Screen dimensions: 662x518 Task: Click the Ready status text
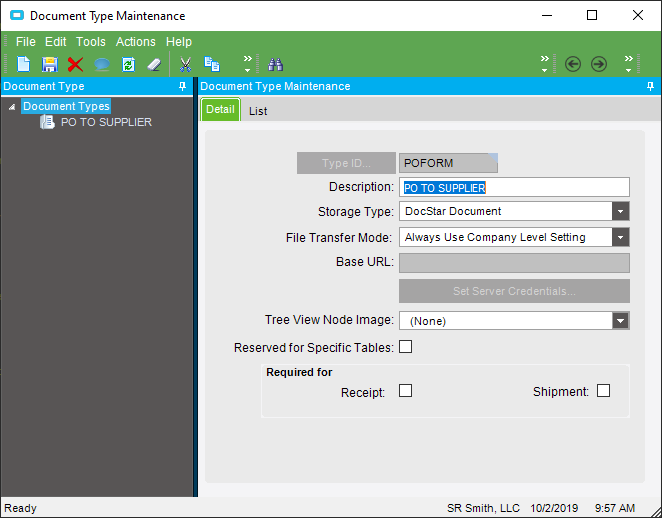20,508
